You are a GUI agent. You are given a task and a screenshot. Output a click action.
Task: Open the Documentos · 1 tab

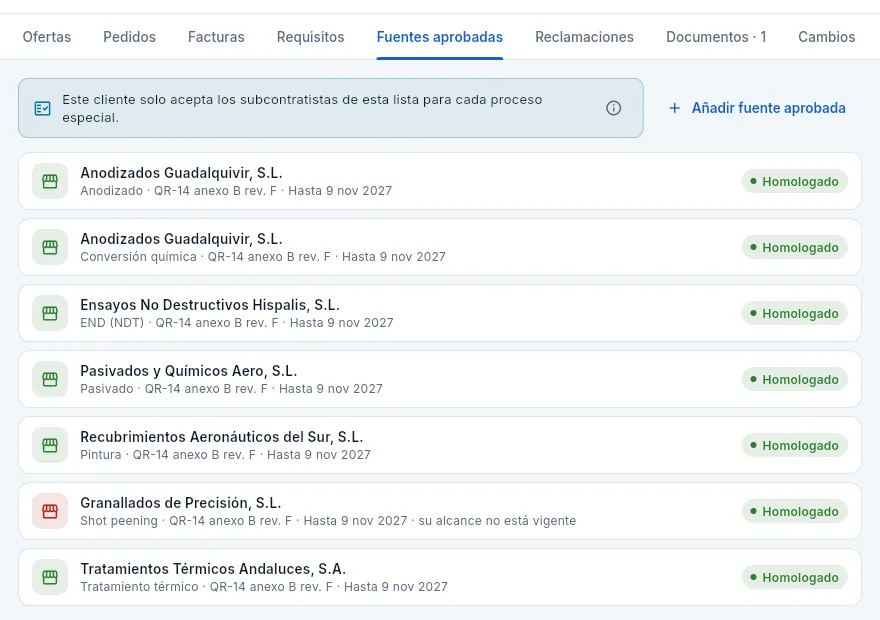click(x=716, y=37)
